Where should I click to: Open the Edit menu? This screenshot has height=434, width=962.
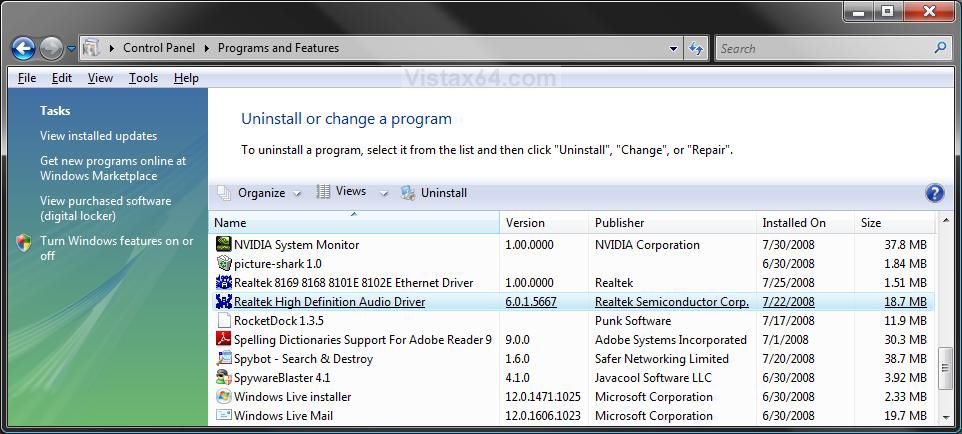point(61,78)
